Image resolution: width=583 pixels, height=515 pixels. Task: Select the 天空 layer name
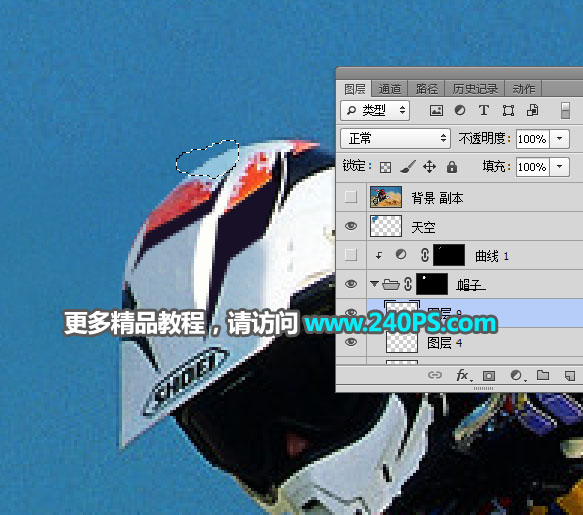coord(423,227)
